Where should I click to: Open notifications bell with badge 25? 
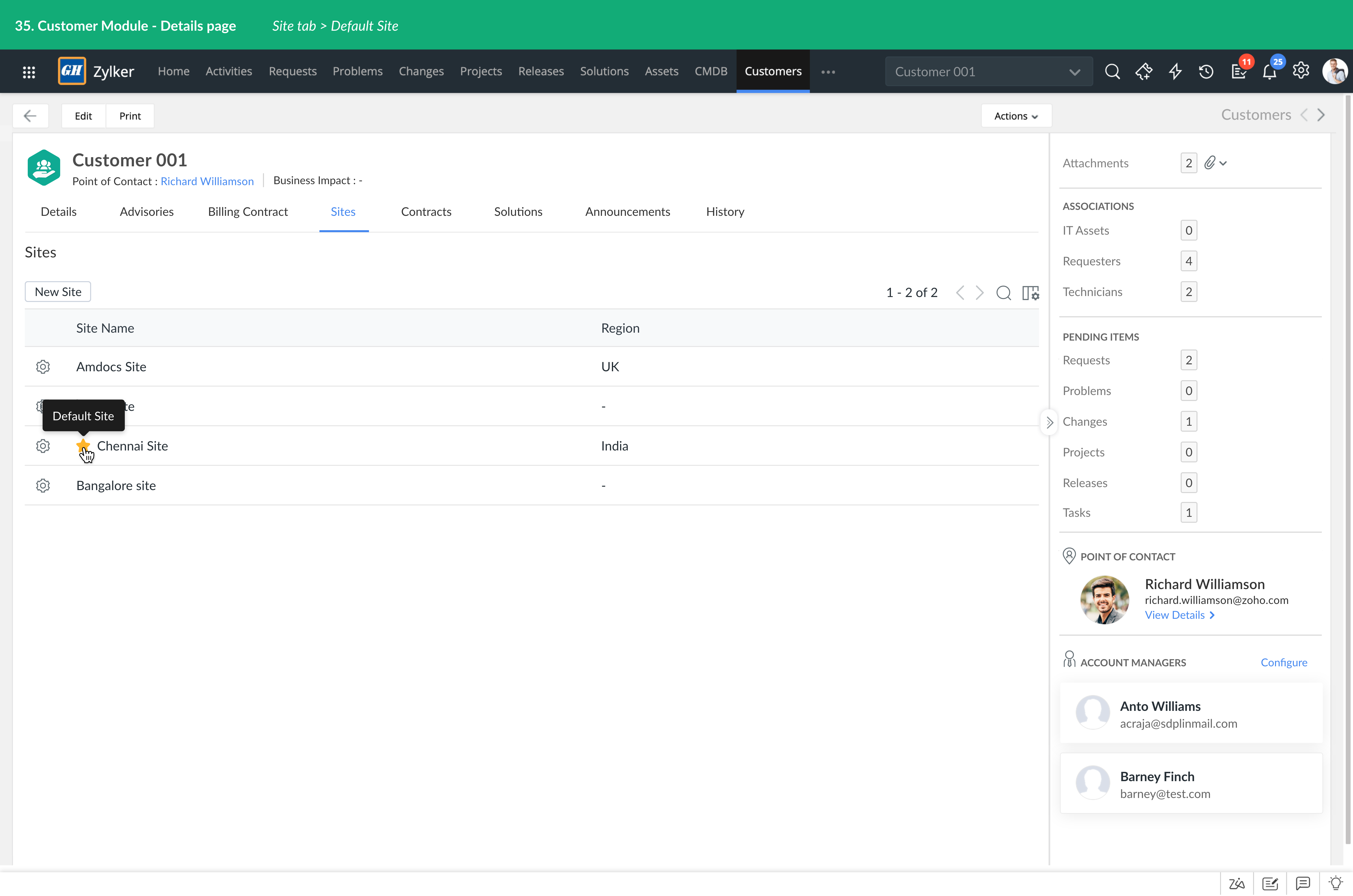point(1270,72)
